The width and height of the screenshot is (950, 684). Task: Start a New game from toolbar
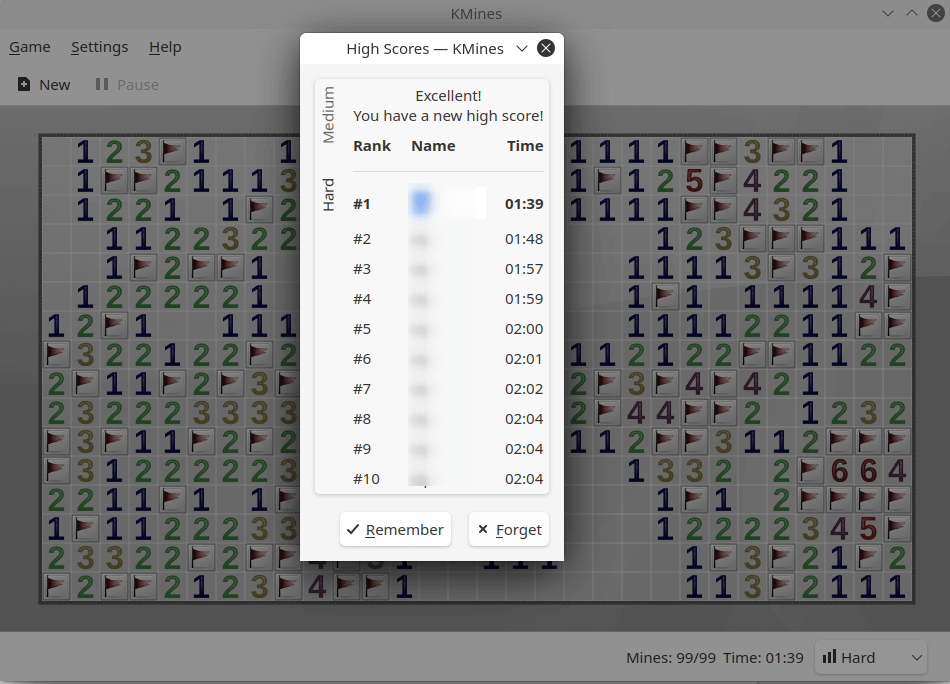(44, 85)
